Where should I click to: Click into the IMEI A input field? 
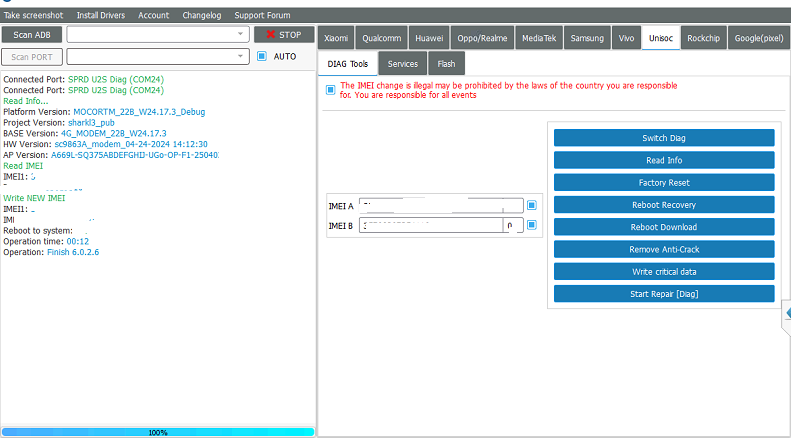(441, 206)
